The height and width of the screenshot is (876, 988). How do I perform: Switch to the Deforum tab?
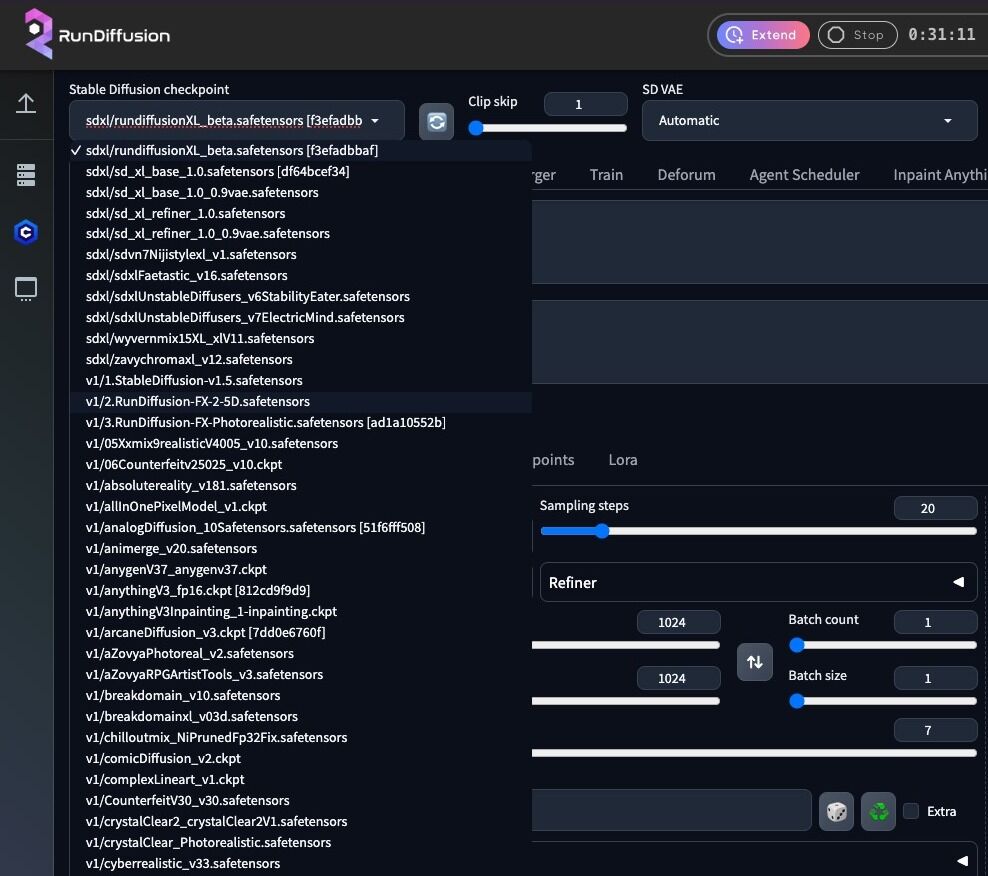click(x=686, y=175)
